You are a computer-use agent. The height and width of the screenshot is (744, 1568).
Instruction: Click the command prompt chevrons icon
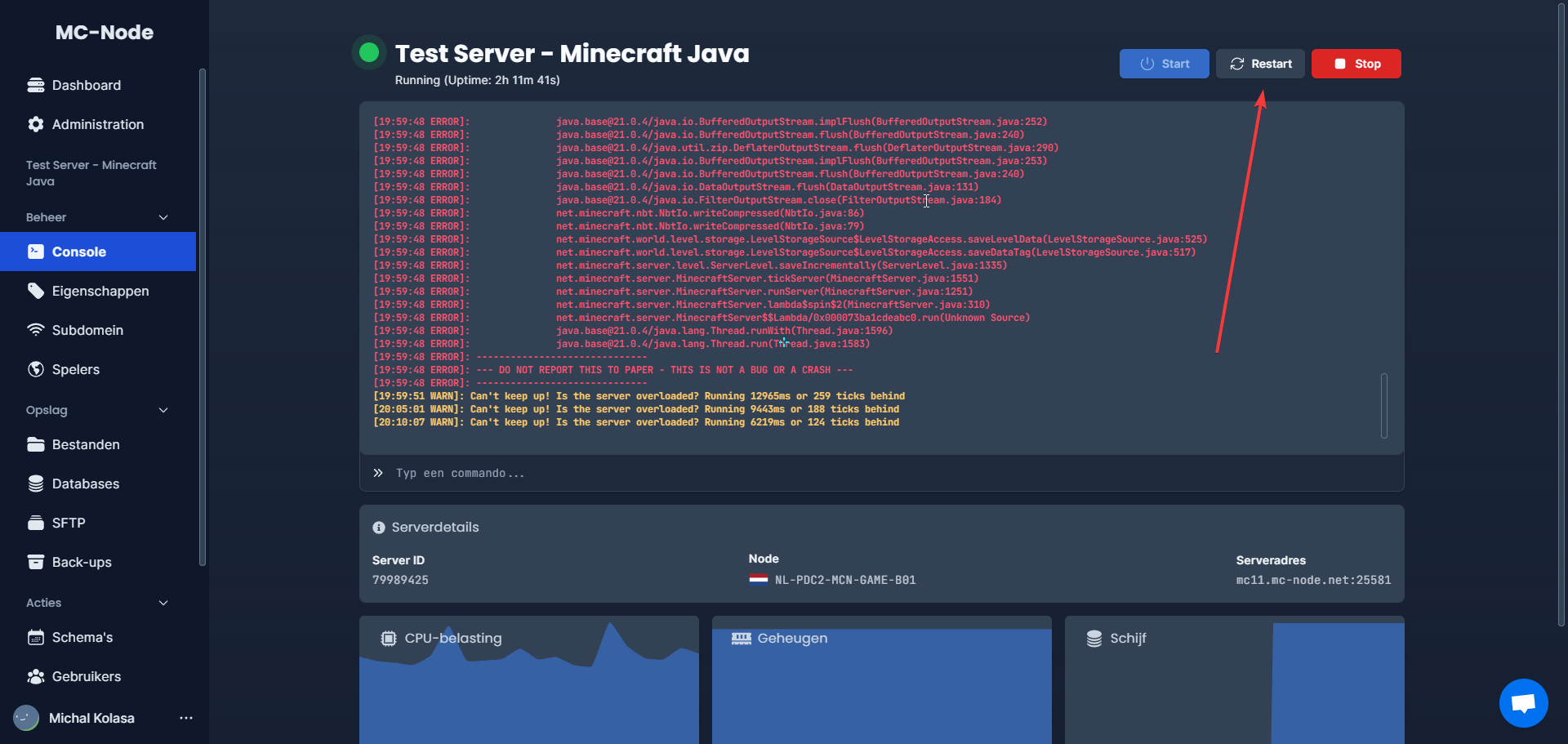(x=378, y=473)
